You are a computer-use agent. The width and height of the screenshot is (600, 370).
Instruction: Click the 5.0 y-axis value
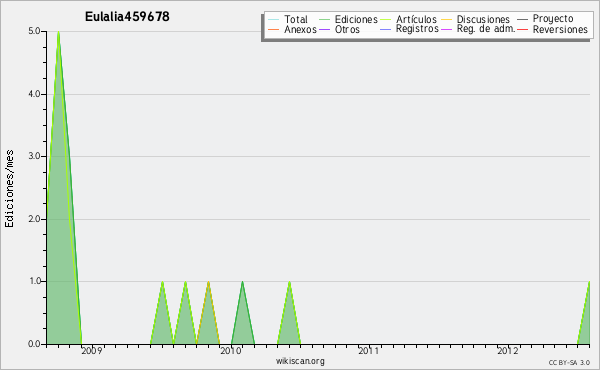coord(34,31)
